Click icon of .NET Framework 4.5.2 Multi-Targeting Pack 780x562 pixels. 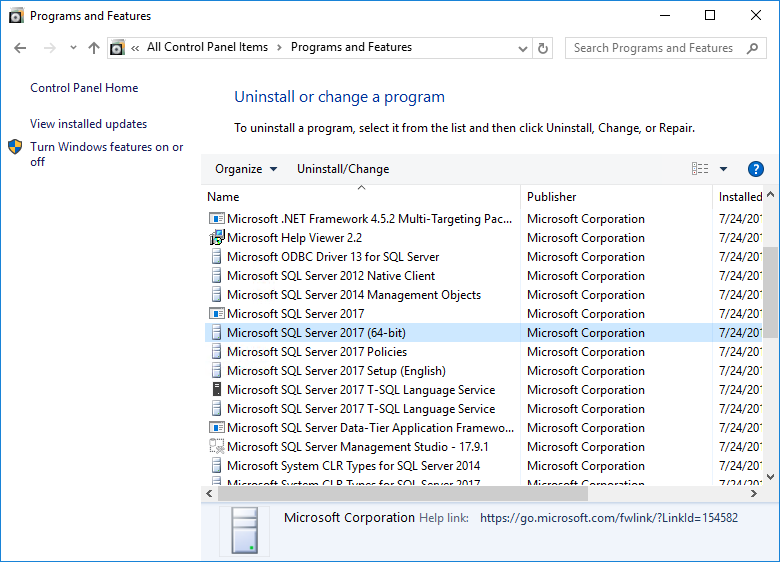click(x=216, y=219)
